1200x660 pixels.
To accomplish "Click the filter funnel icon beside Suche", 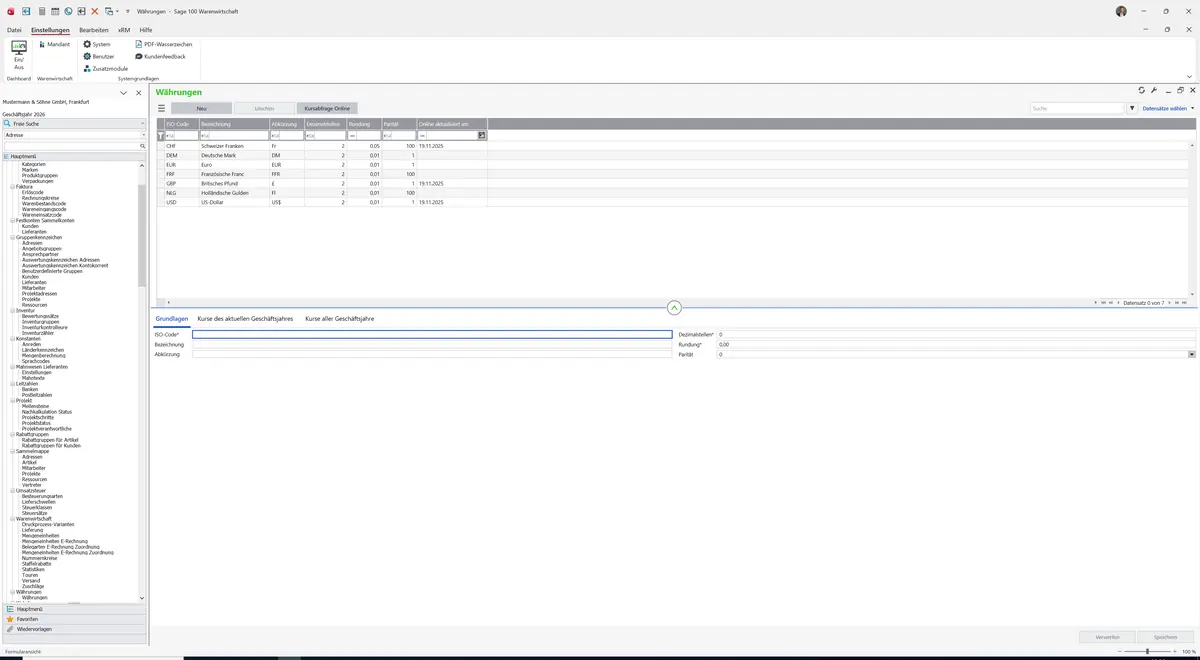I will pyautogui.click(x=1132, y=108).
